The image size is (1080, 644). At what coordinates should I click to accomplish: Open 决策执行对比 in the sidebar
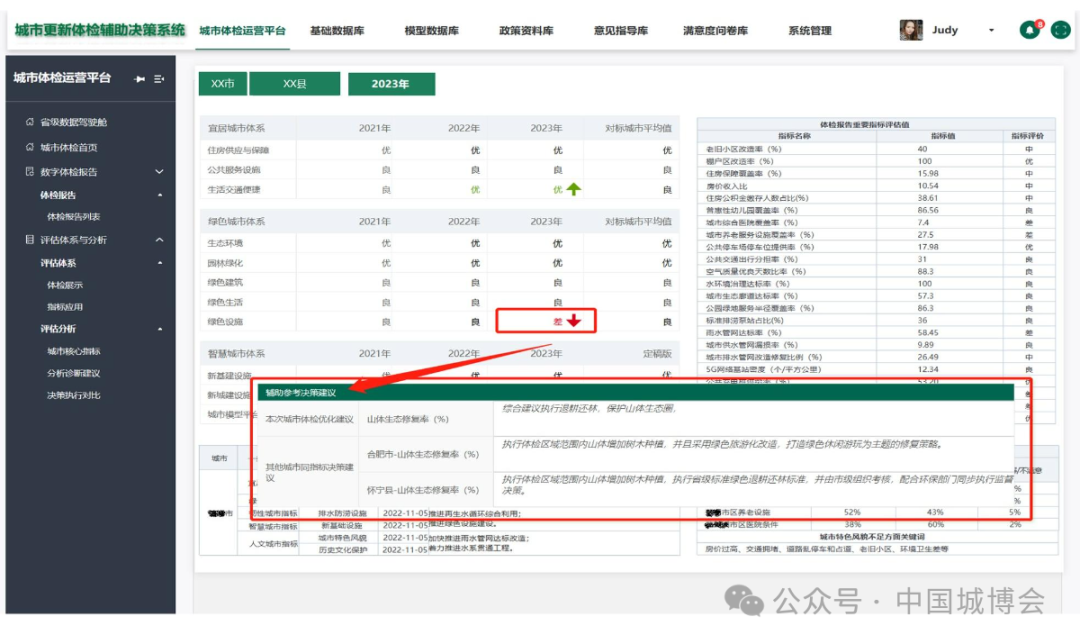click(x=74, y=395)
